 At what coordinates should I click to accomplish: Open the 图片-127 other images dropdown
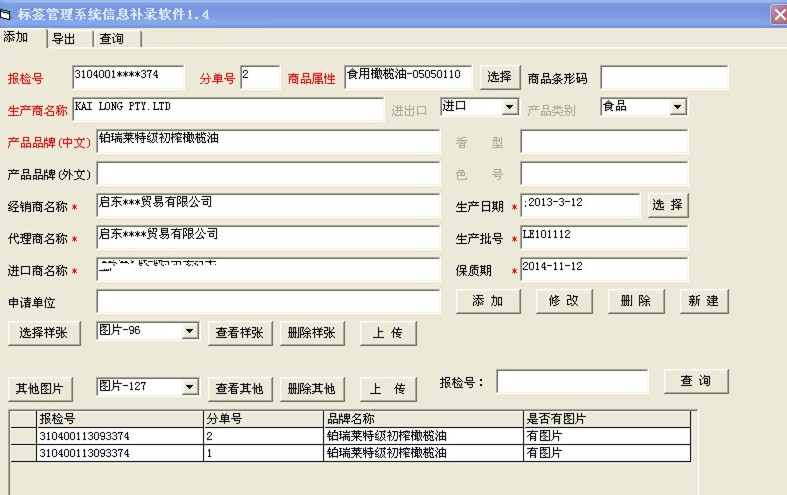click(189, 387)
